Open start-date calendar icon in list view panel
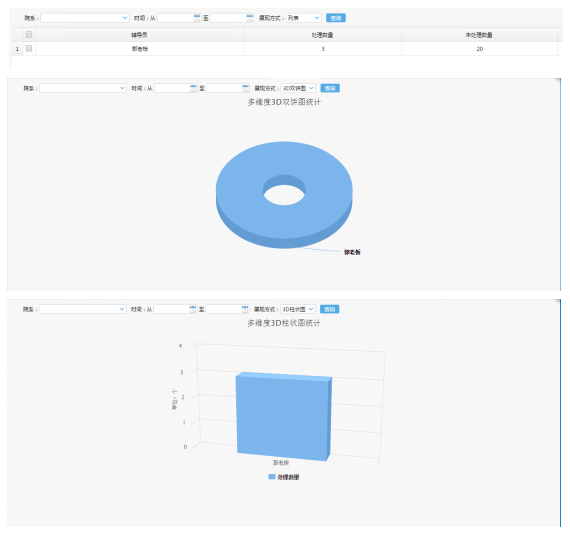 coord(197,17)
